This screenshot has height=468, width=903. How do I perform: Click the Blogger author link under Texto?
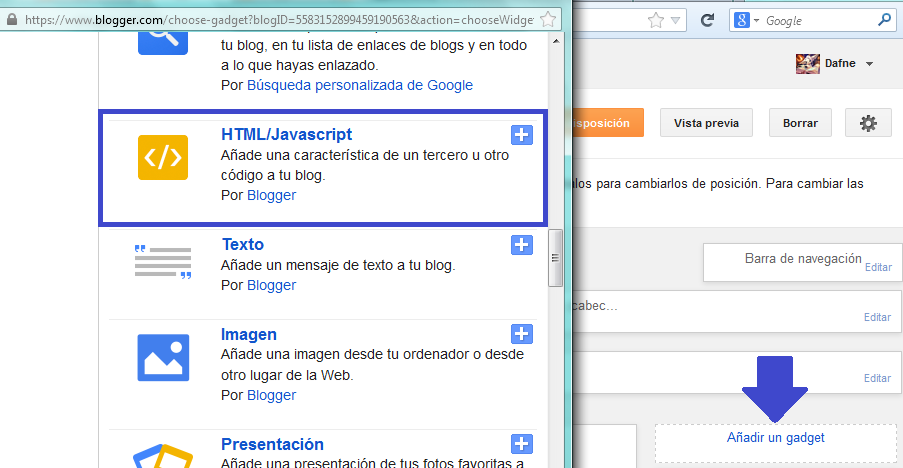[271, 285]
